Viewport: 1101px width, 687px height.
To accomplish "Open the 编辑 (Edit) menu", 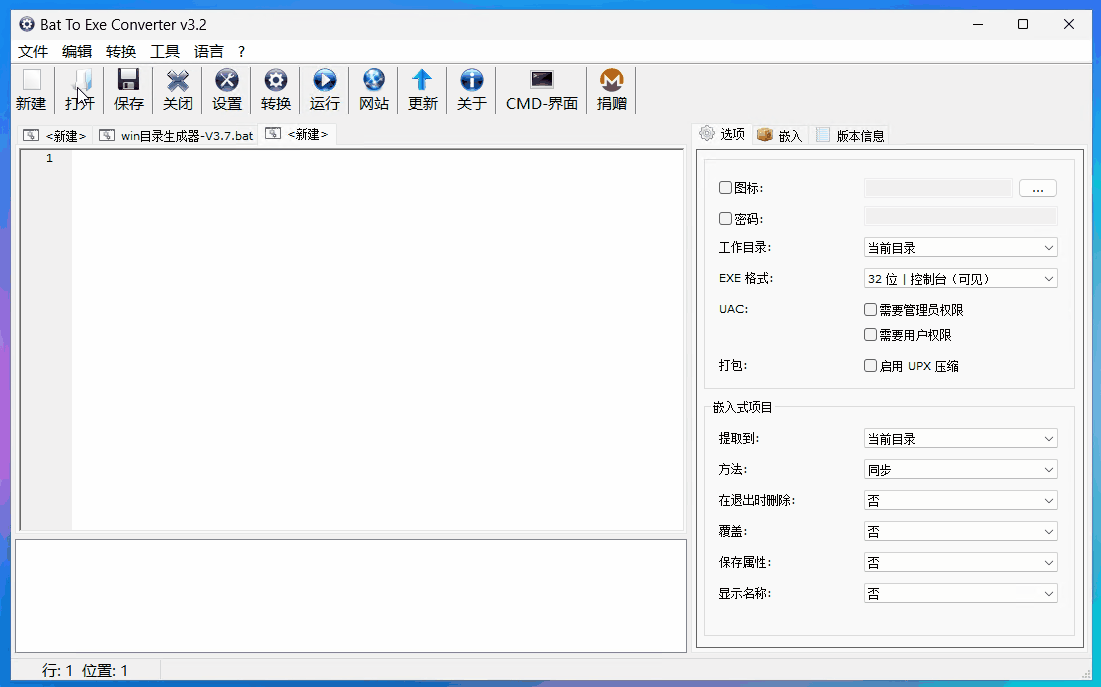I will (77, 51).
